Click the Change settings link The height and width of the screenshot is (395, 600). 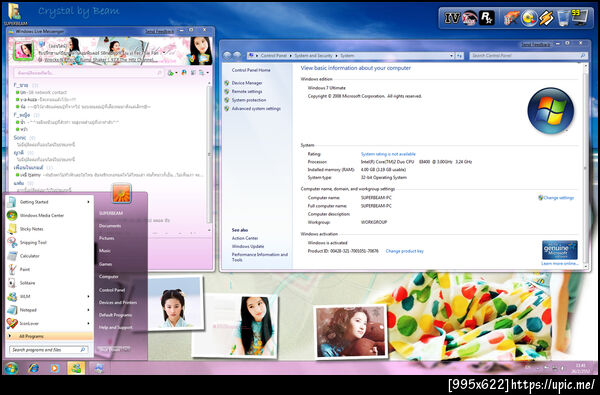click(558, 198)
